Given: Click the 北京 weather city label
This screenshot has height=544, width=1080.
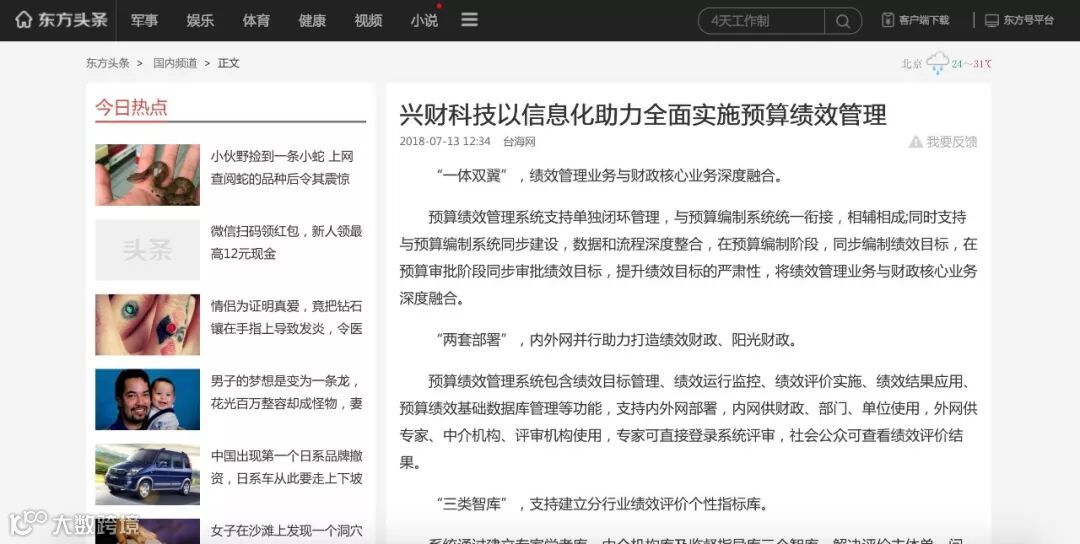Looking at the screenshot, I should click(x=911, y=63).
